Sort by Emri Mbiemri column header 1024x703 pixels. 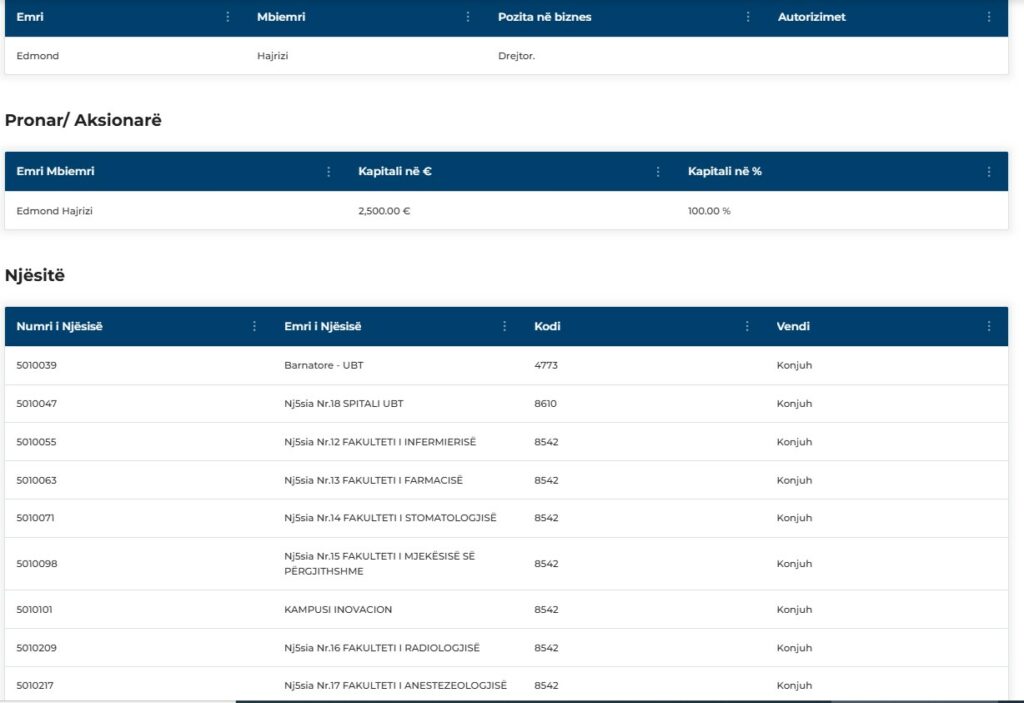pyautogui.click(x=56, y=171)
